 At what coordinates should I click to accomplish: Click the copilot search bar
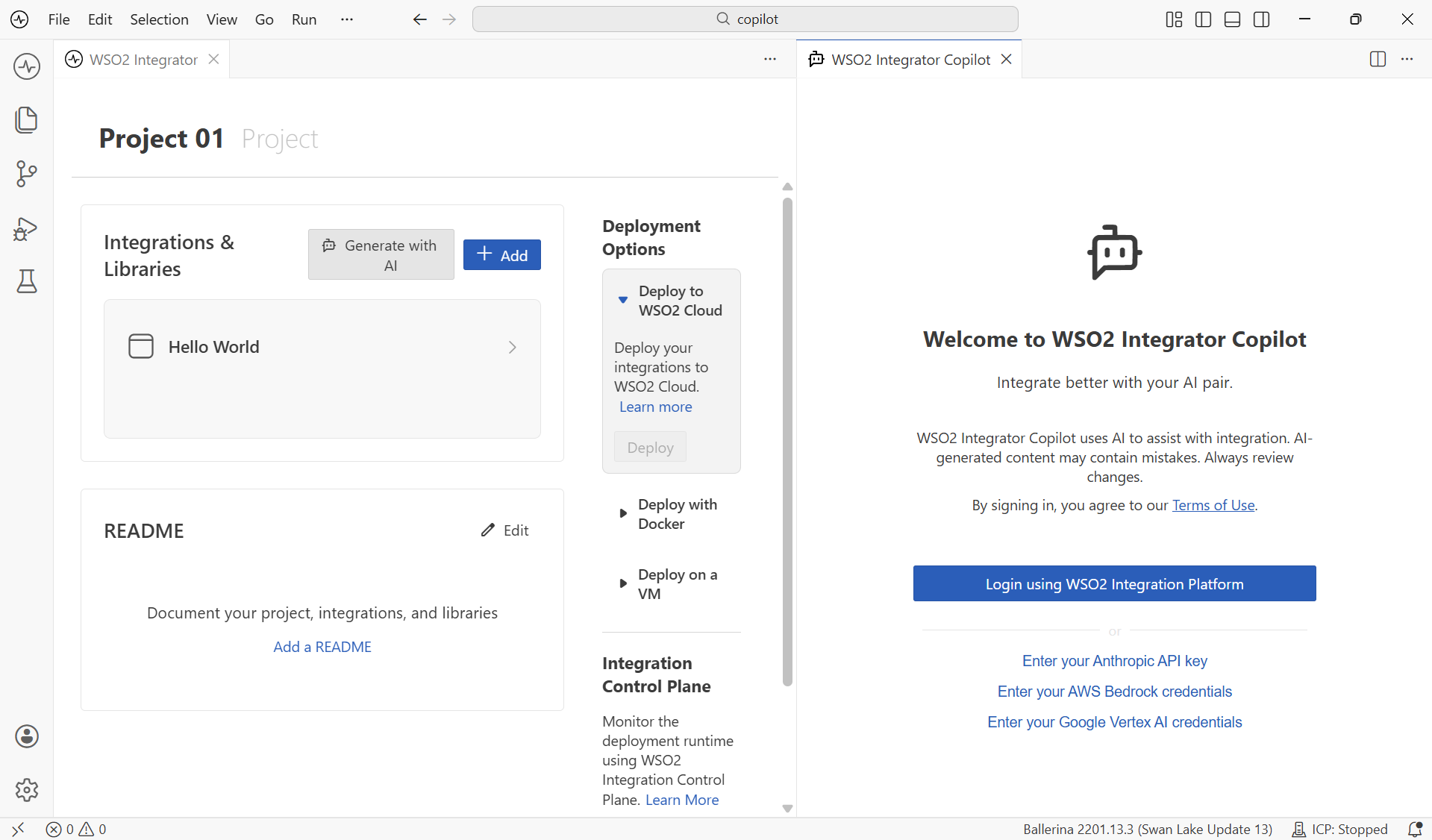(x=745, y=19)
